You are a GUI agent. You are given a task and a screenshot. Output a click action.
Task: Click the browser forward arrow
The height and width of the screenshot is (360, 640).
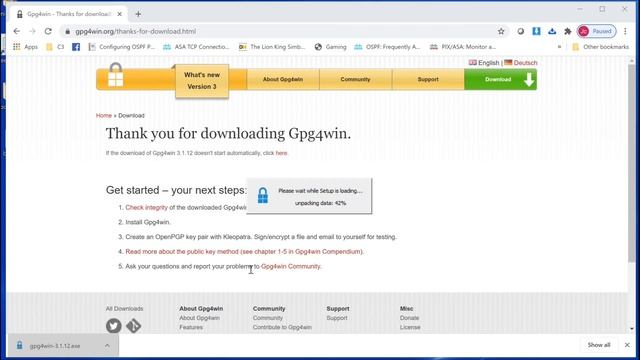pos(32,31)
